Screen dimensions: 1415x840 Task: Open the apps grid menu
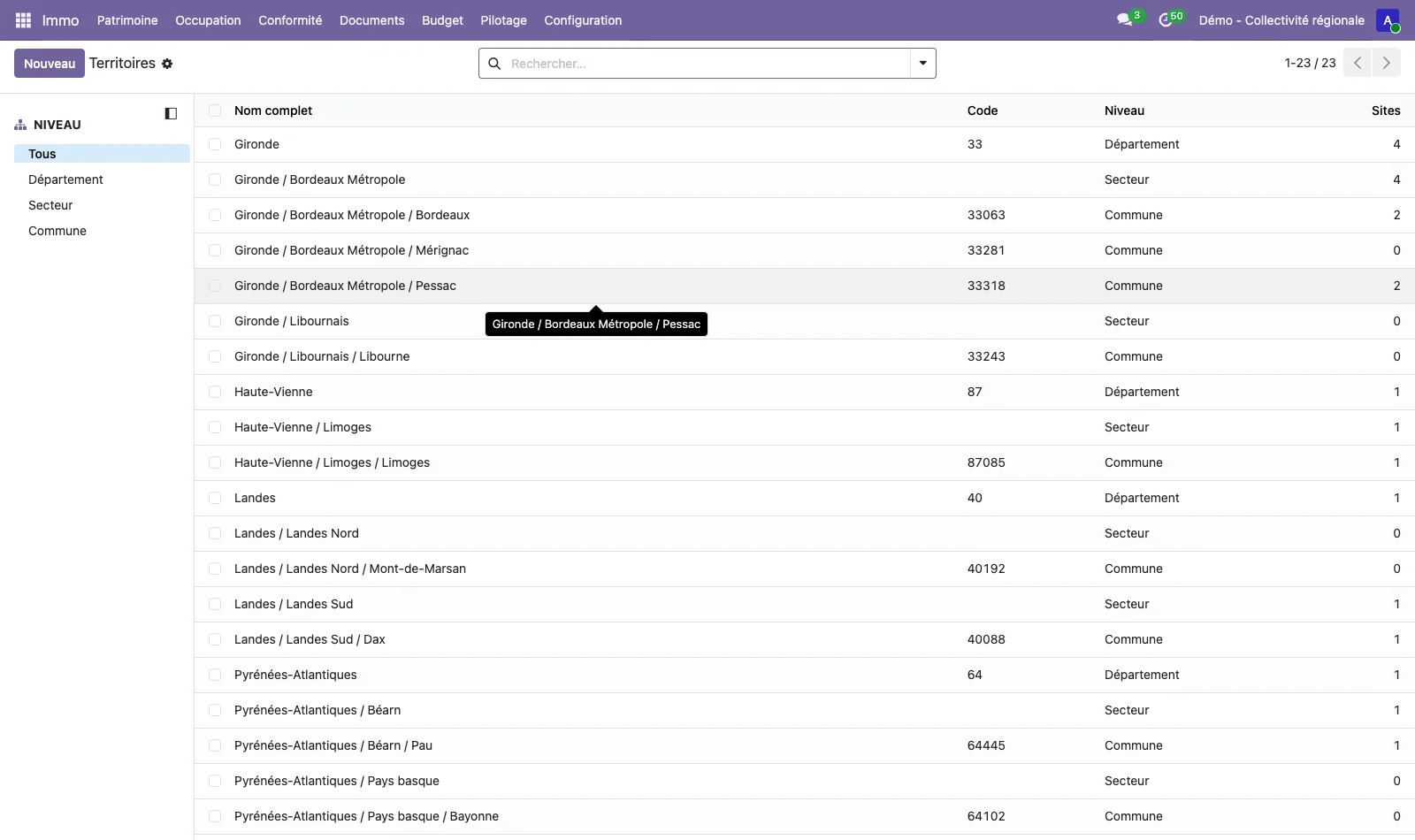(24, 20)
